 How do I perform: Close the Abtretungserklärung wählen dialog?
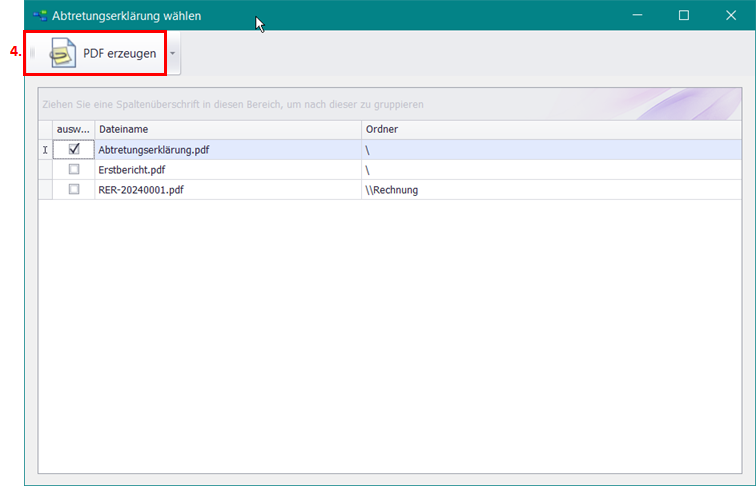coord(731,15)
